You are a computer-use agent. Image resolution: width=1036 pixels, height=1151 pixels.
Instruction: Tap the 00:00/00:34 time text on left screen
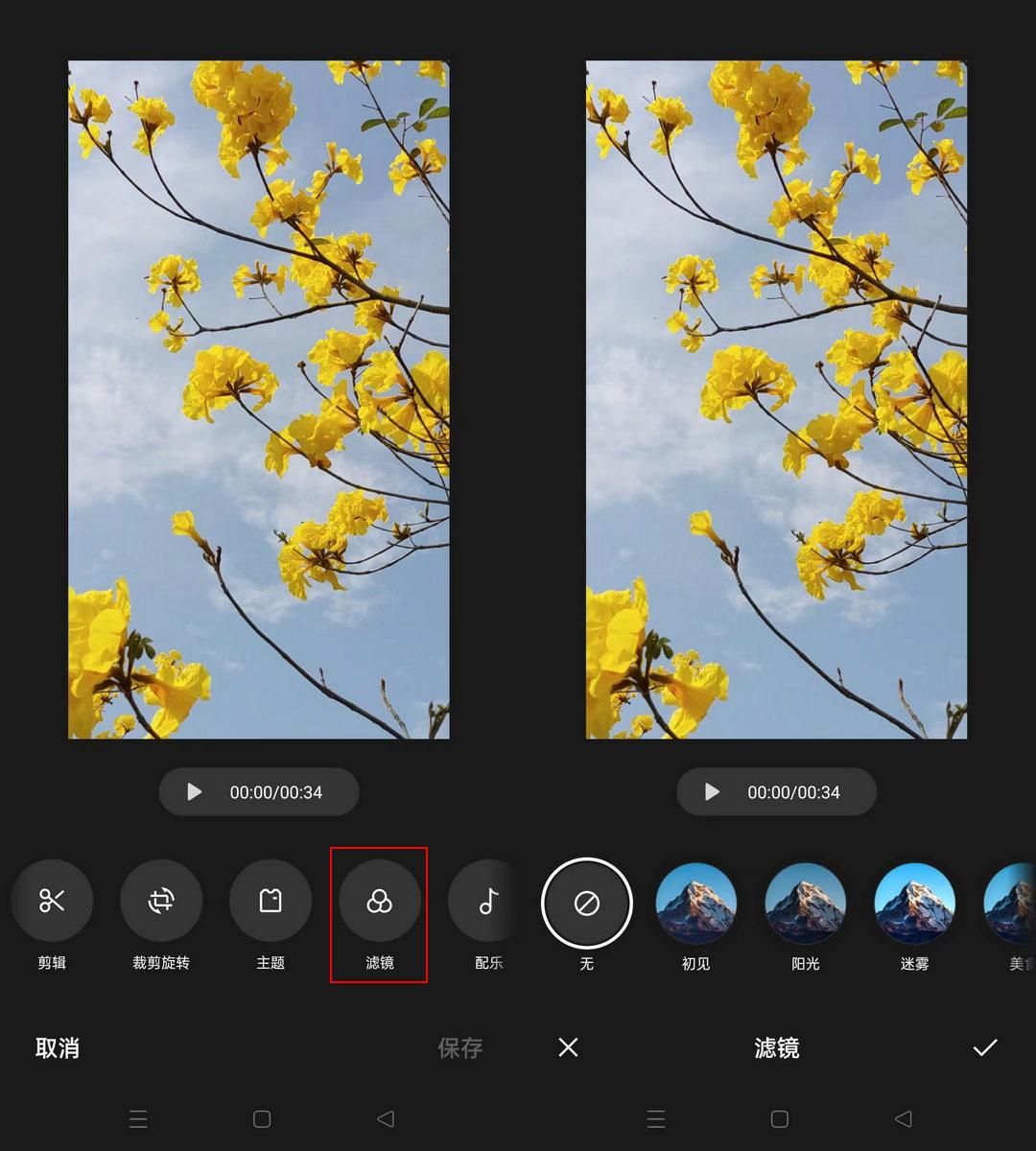(x=276, y=792)
